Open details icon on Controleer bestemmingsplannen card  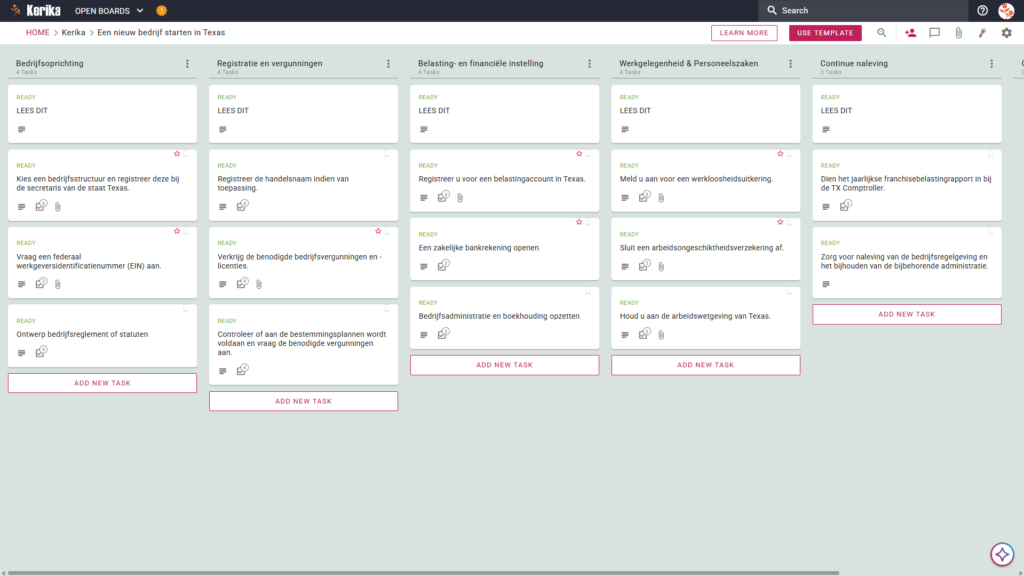pos(223,371)
